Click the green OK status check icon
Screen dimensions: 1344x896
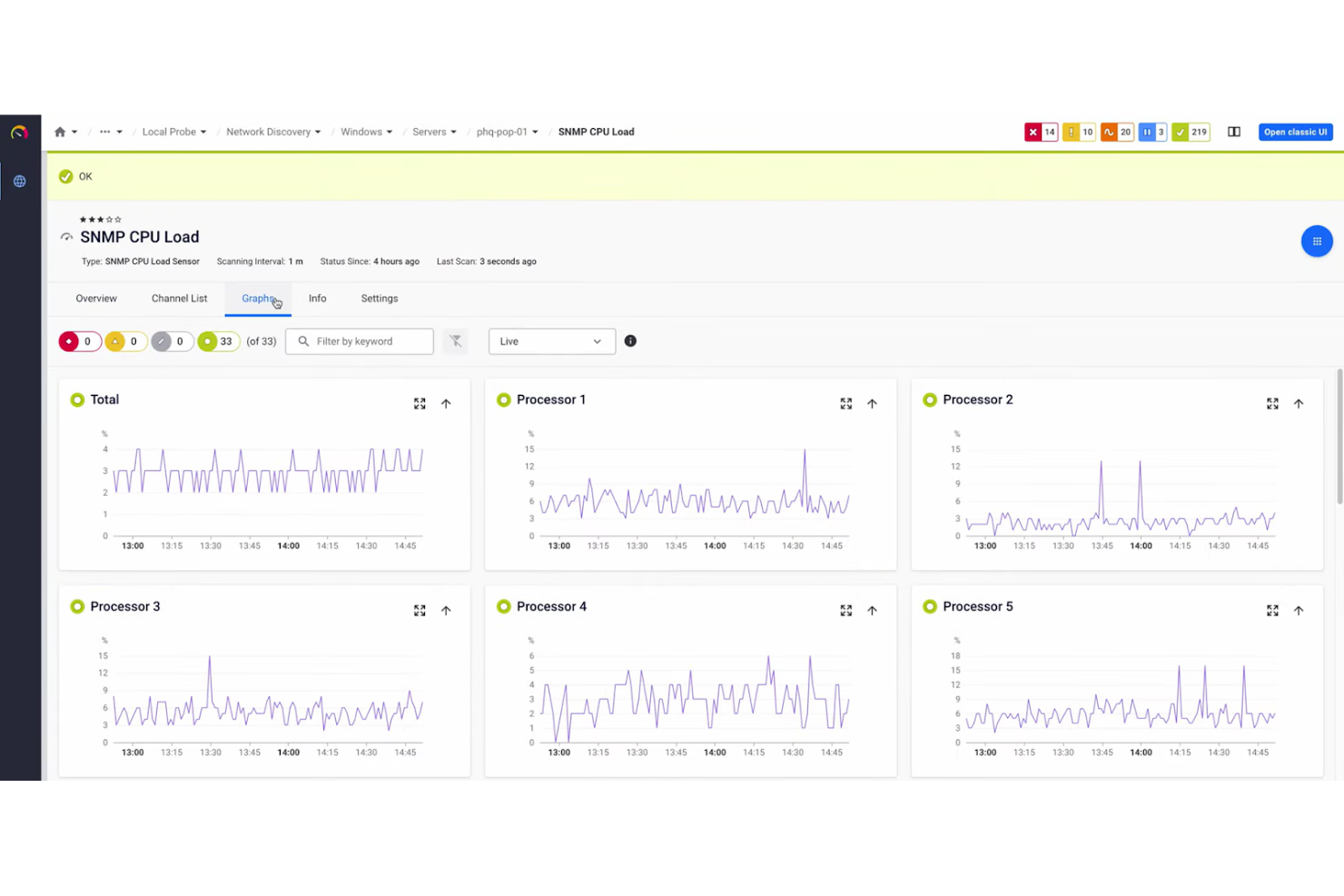(x=65, y=176)
